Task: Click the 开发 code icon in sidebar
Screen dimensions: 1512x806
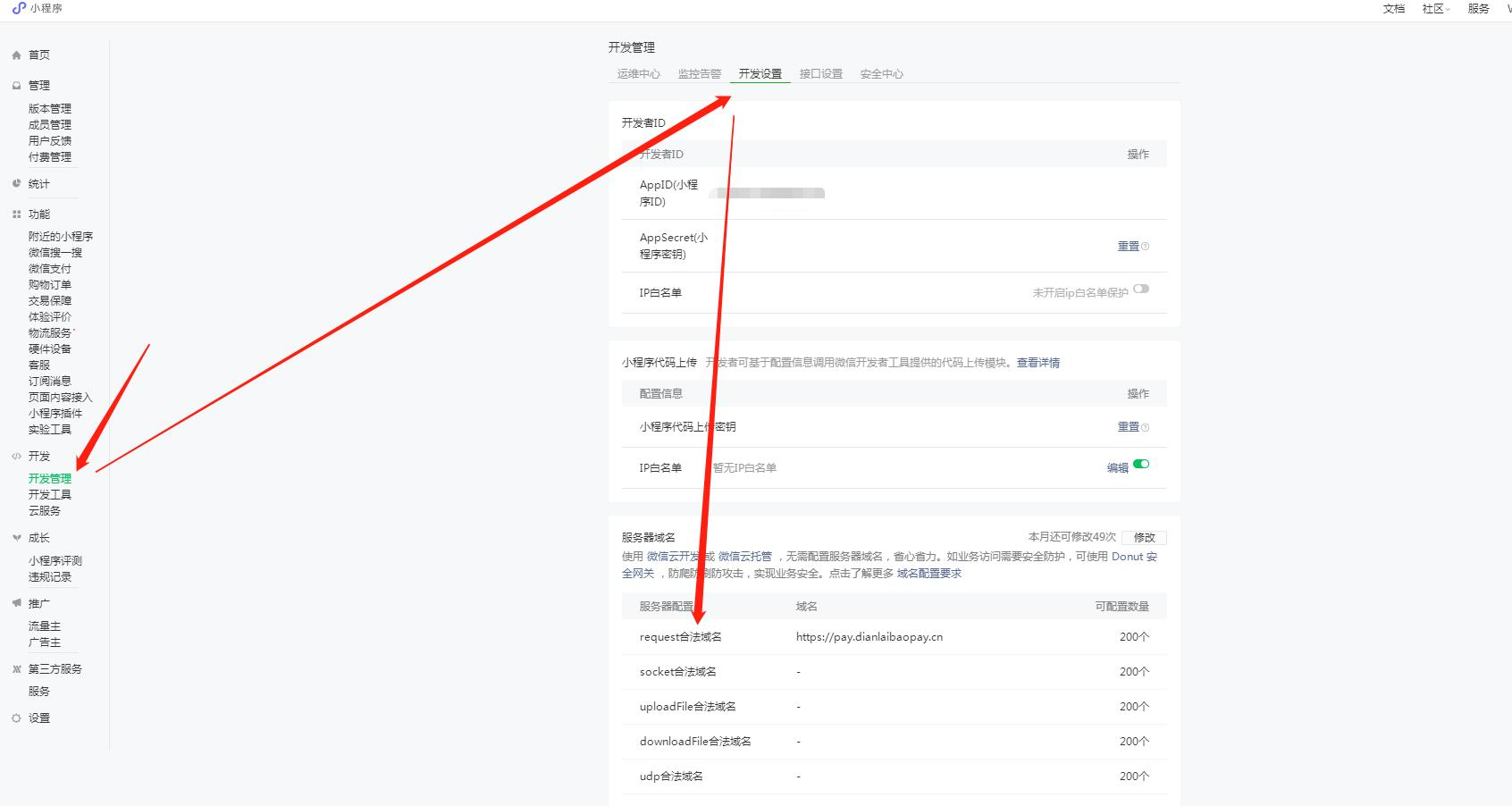Action: pyautogui.click(x=16, y=457)
